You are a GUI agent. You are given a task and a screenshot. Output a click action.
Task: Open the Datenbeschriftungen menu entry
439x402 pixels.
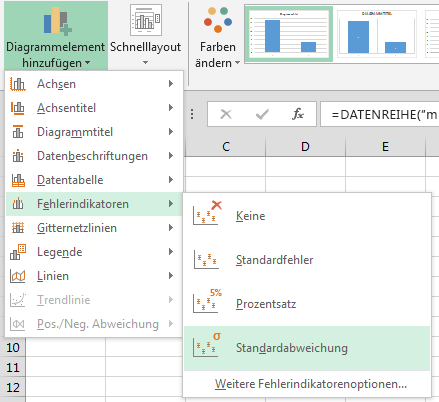[94, 156]
